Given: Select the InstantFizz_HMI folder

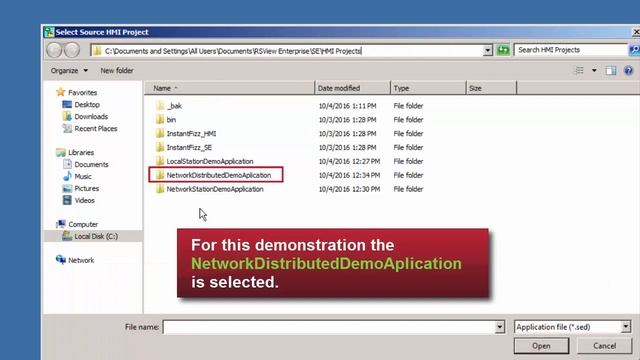Looking at the screenshot, I should [x=186, y=133].
